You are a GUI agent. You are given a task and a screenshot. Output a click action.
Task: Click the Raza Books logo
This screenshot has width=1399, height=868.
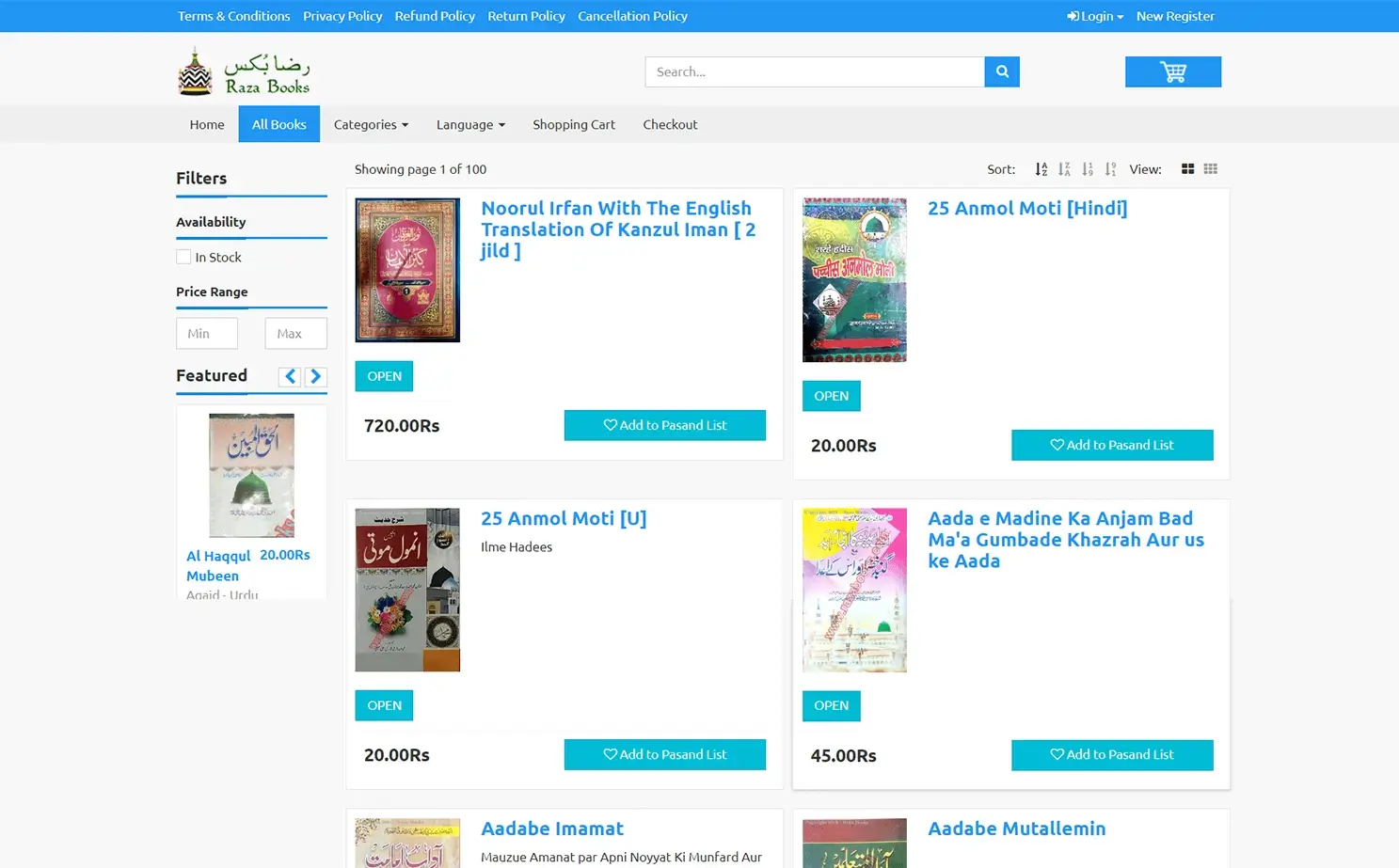[x=245, y=71]
